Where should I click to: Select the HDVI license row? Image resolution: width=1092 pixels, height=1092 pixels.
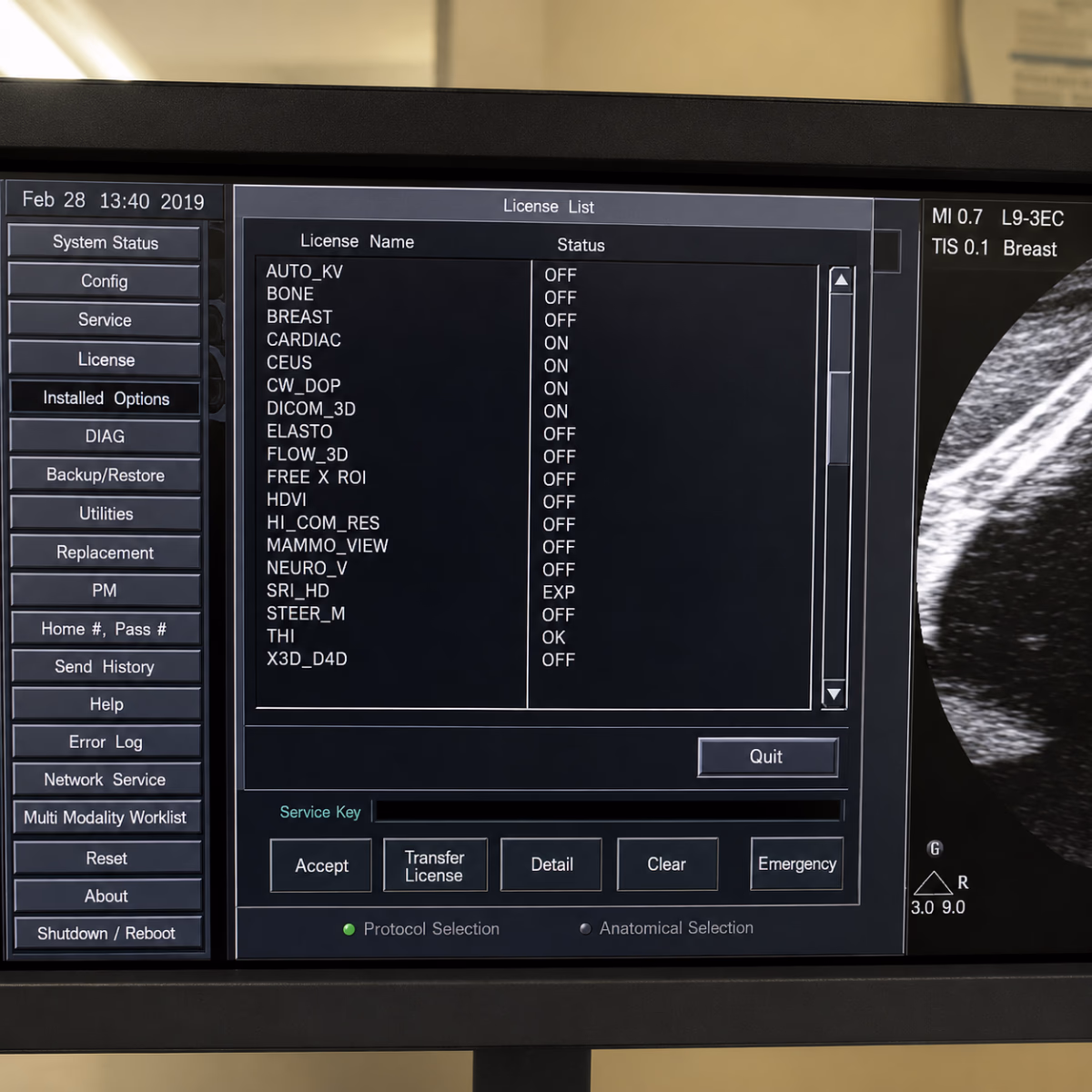point(536,500)
